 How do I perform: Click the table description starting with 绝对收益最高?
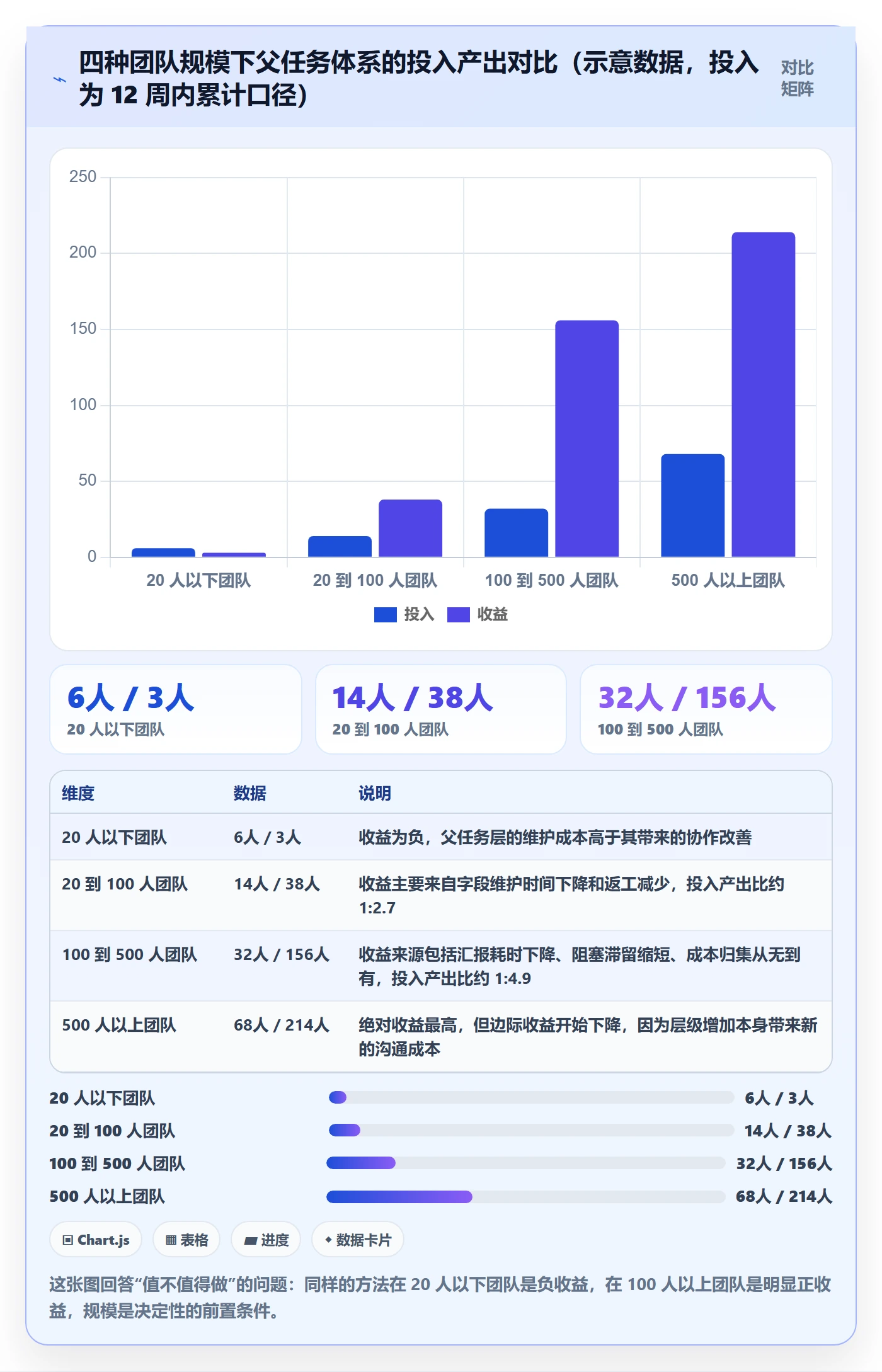(x=588, y=1037)
